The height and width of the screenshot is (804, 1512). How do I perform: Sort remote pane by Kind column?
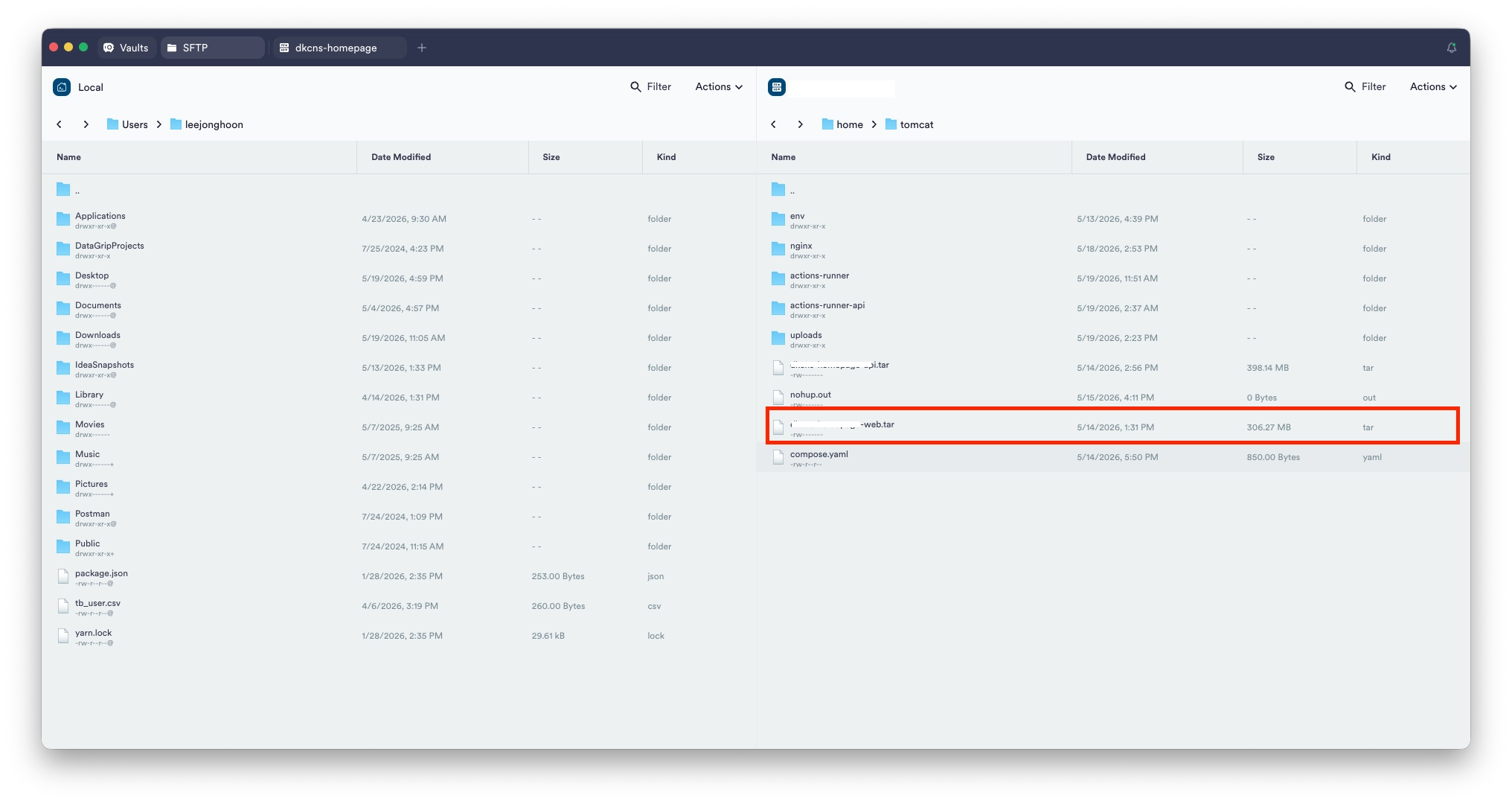(x=1413, y=157)
